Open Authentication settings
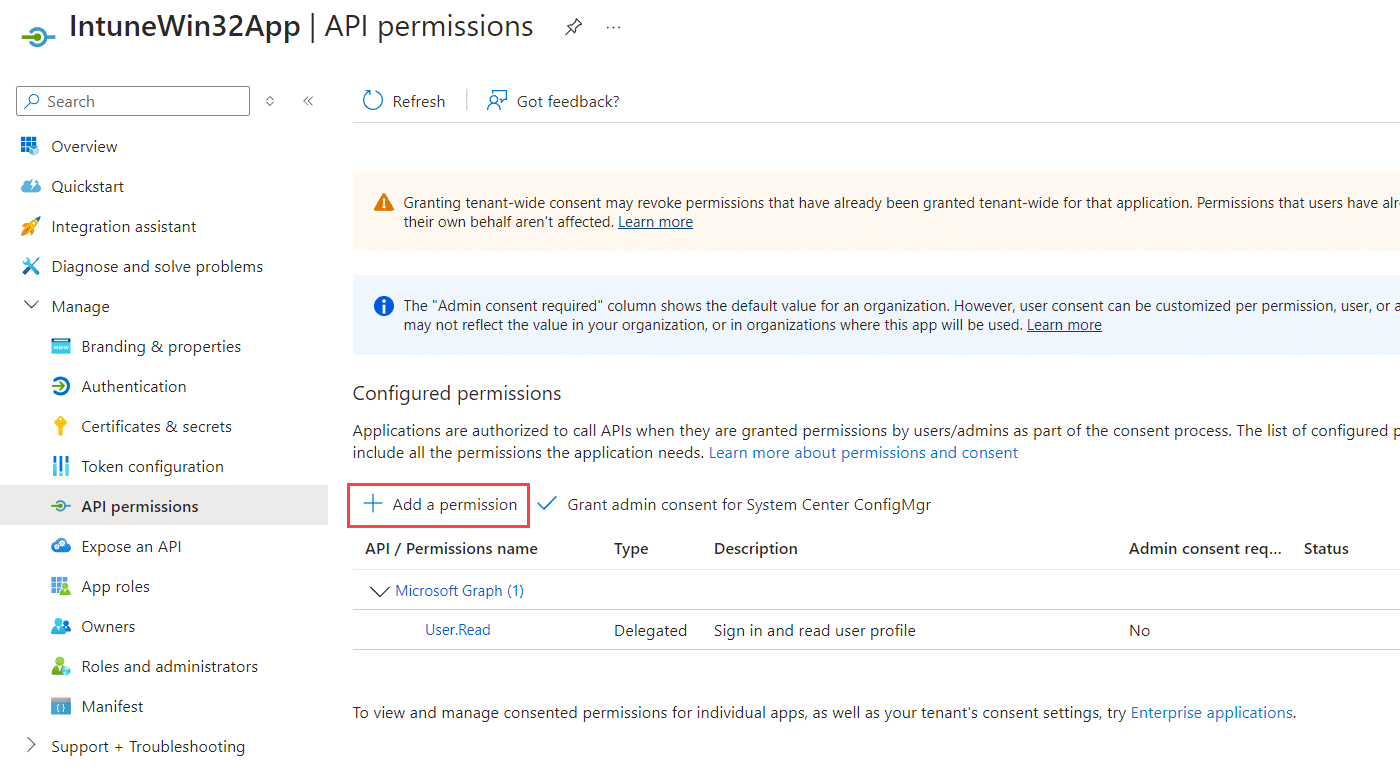 point(134,385)
